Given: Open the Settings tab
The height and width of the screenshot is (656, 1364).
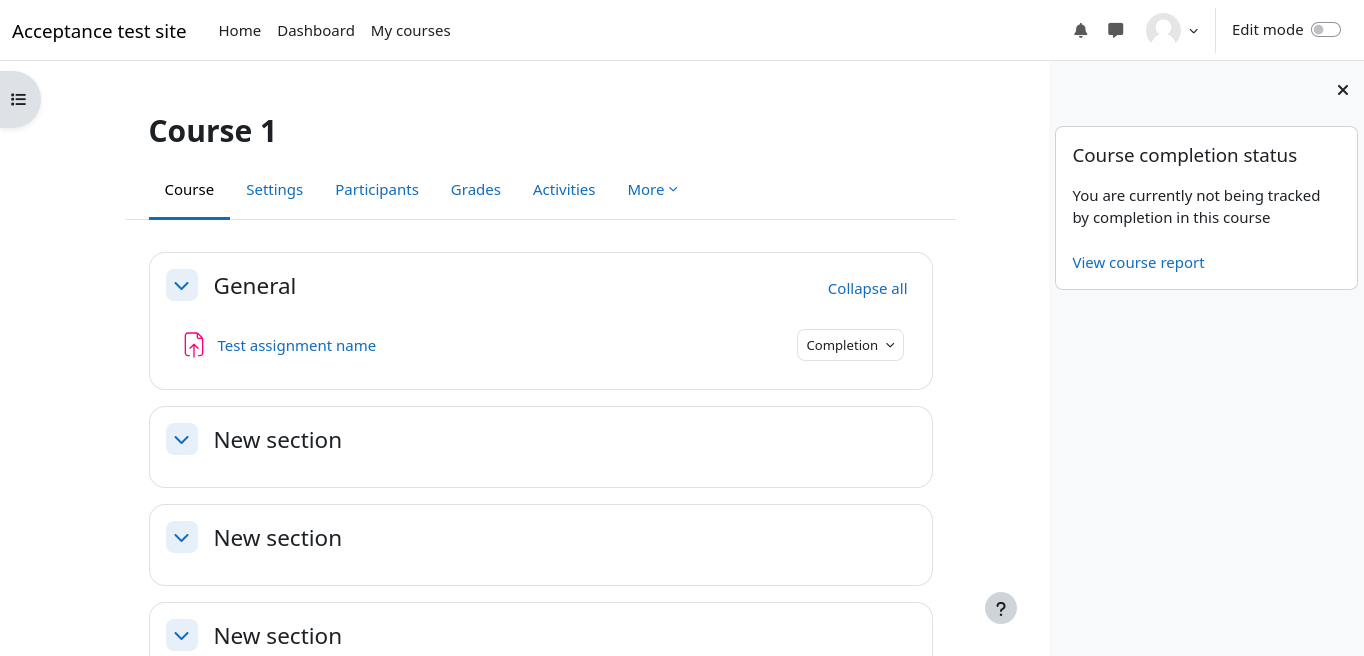Looking at the screenshot, I should [274, 190].
